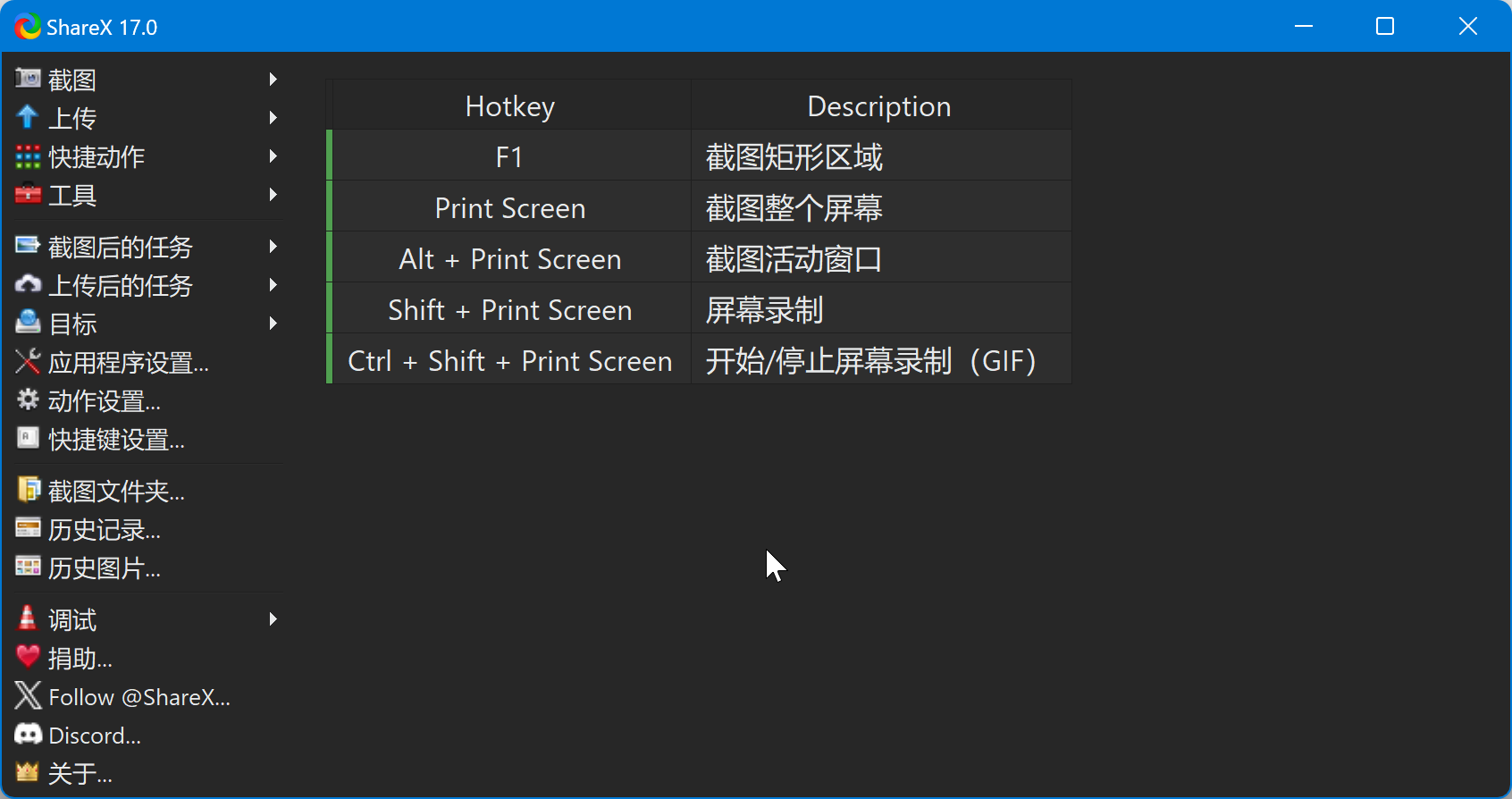This screenshot has height=799, width=1512.
Task: Expand the 截图 submenu arrow
Action: tap(273, 80)
